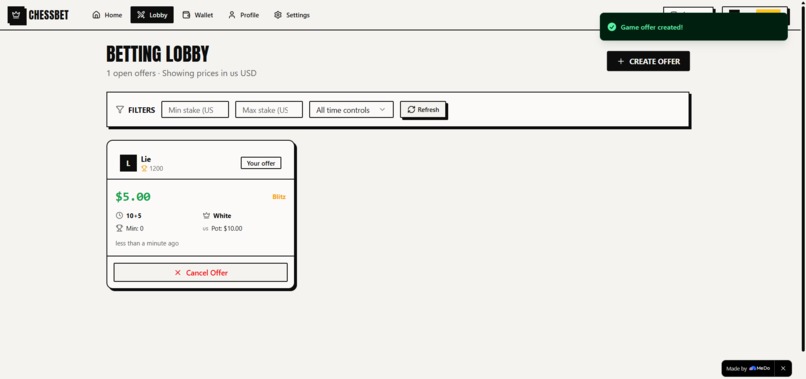The height and width of the screenshot is (379, 806).
Task: Click the Your offer badge
Action: coord(261,163)
